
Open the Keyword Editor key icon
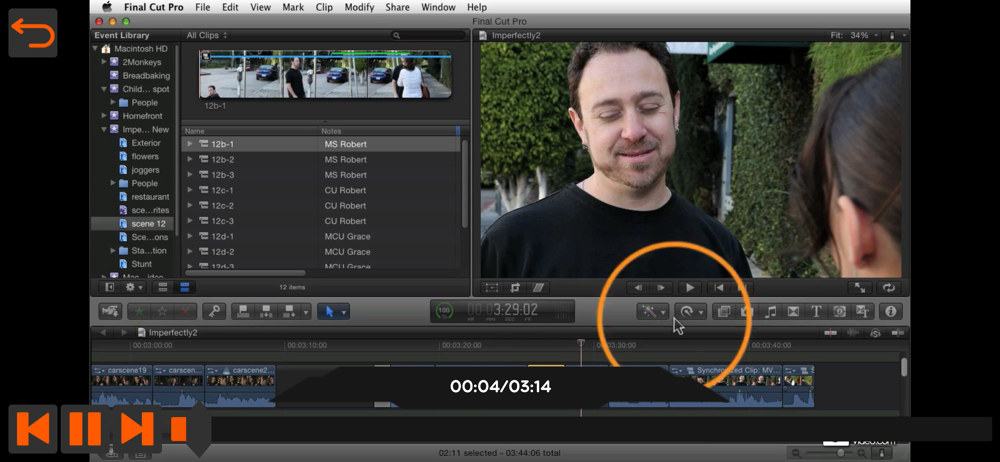[x=214, y=311]
